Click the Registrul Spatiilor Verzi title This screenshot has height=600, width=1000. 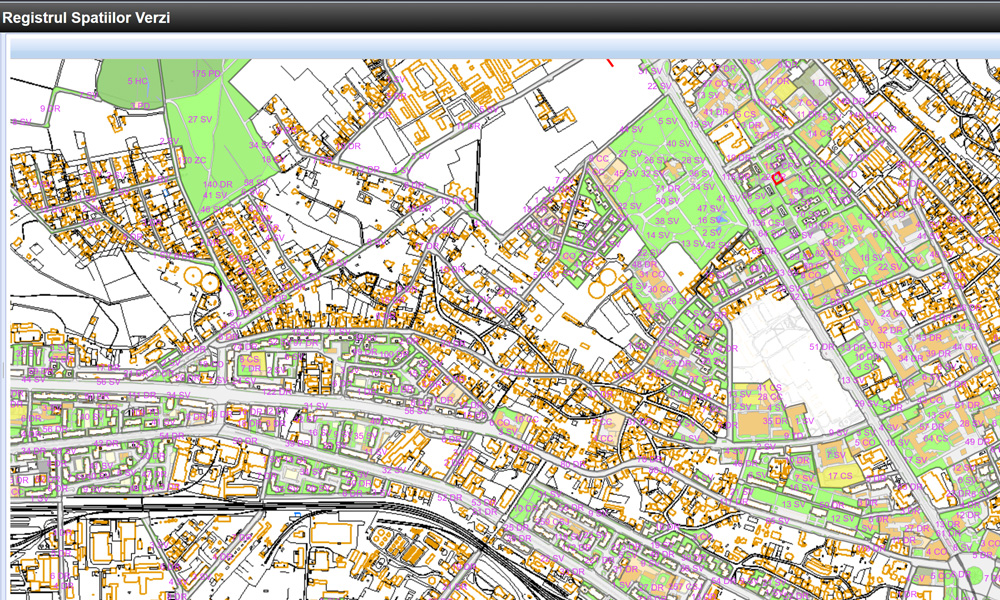[87, 16]
